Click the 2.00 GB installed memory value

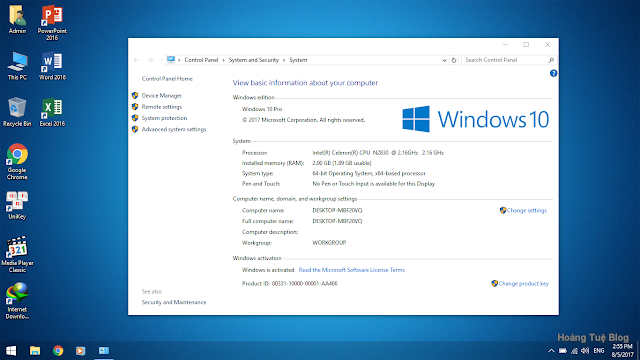pyautogui.click(x=342, y=163)
